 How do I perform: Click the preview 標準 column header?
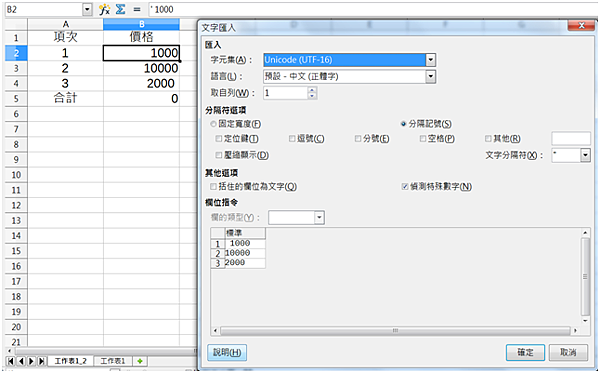pyautogui.click(x=245, y=233)
